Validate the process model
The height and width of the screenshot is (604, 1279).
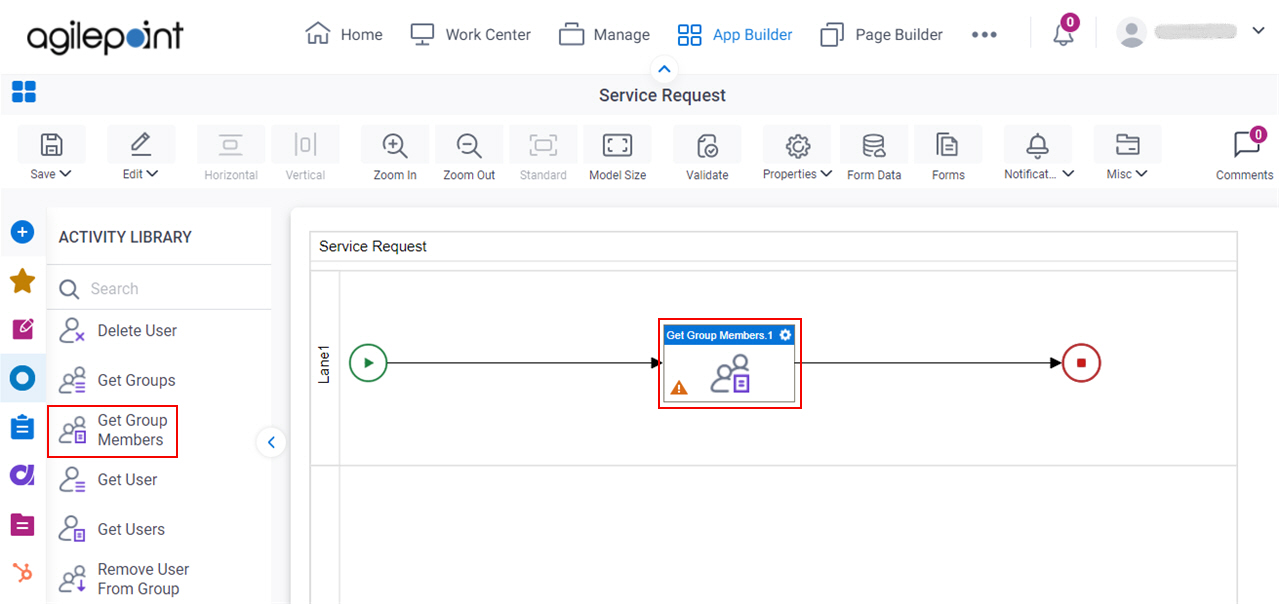tap(707, 154)
